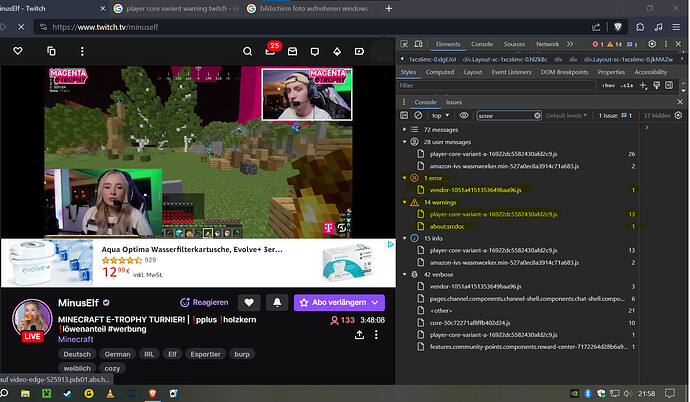
Task: Click the follow heart button beside Reagieren
Action: pos(249,303)
